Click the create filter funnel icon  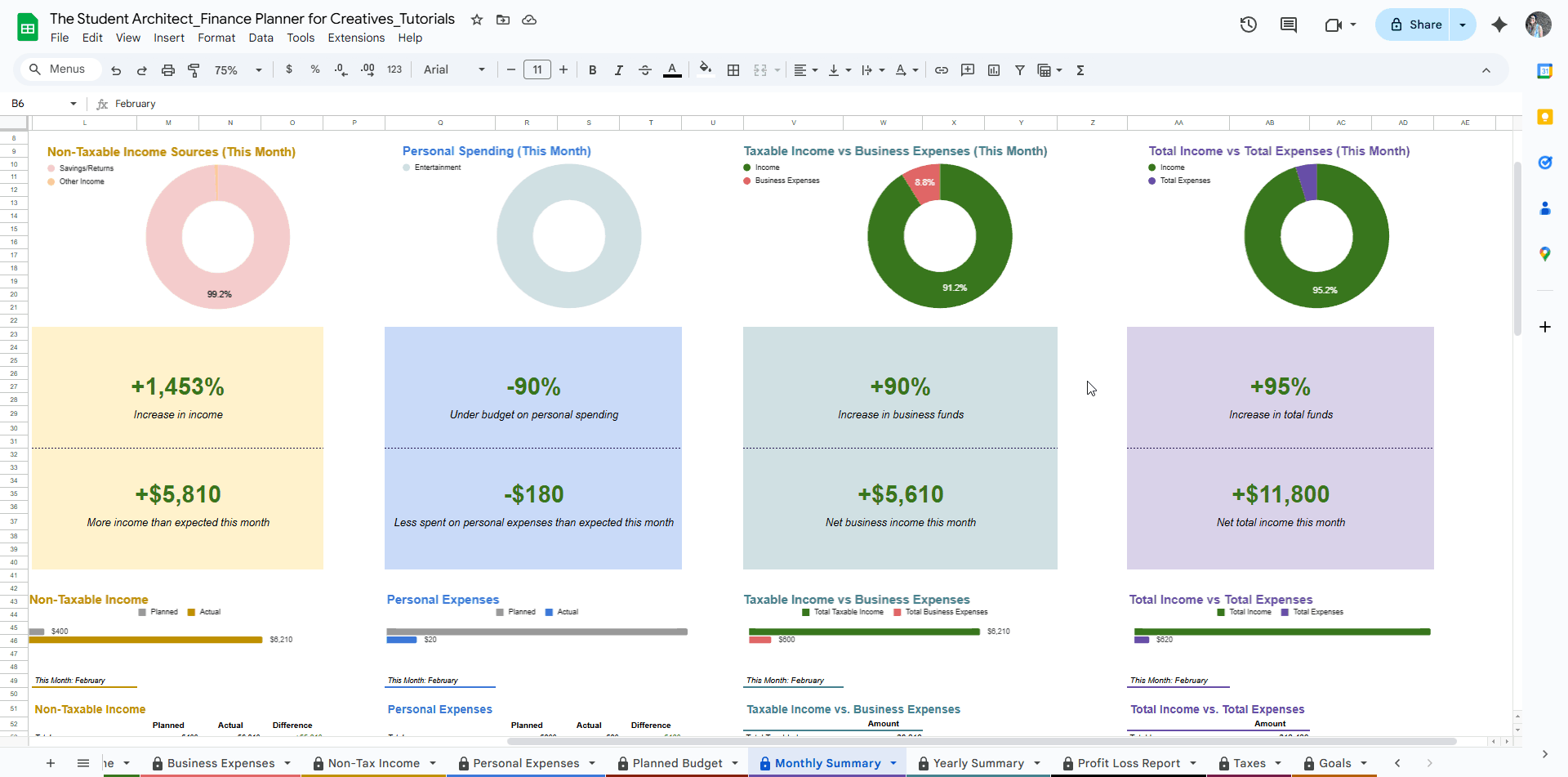pyautogui.click(x=1020, y=70)
